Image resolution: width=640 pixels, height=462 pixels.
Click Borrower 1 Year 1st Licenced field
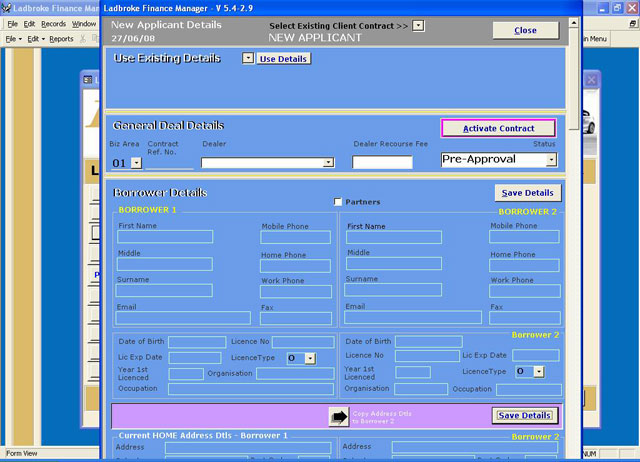coord(186,374)
